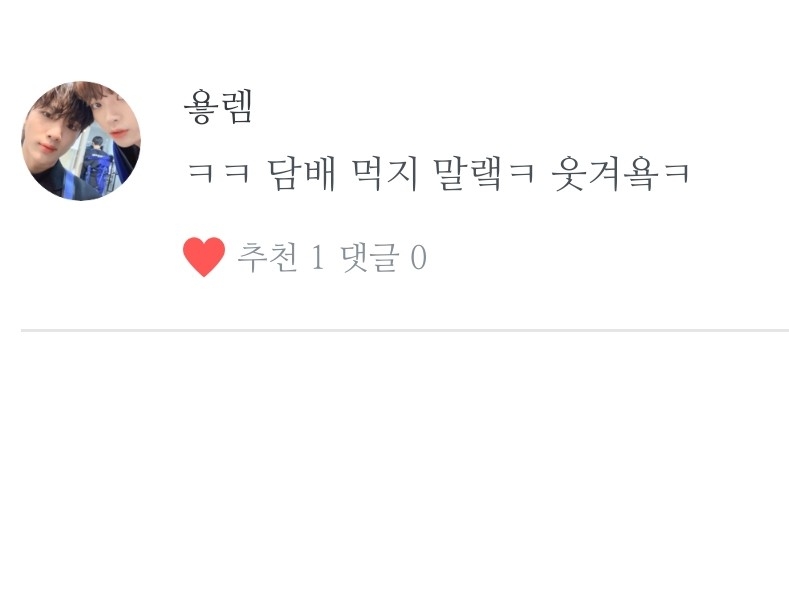Image resolution: width=789 pixels, height=591 pixels.
Task: Click the 추천 1 recommend label
Action: click(281, 257)
